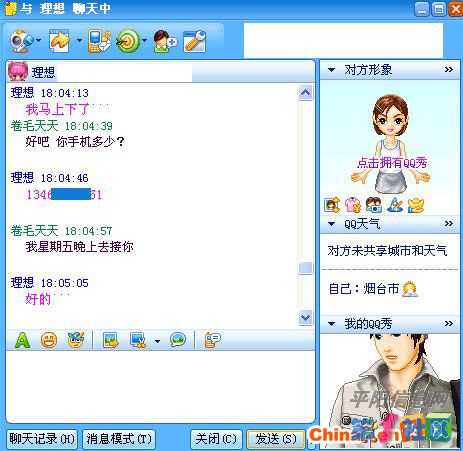463x451 pixels.
Task: Open the mobile phone messaging icon
Action: point(99,41)
